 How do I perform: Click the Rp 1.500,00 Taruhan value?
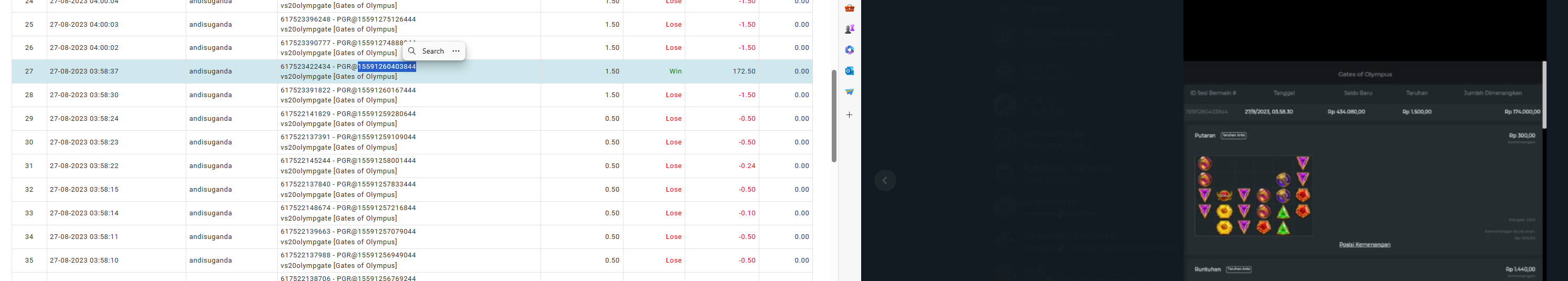[1416, 112]
